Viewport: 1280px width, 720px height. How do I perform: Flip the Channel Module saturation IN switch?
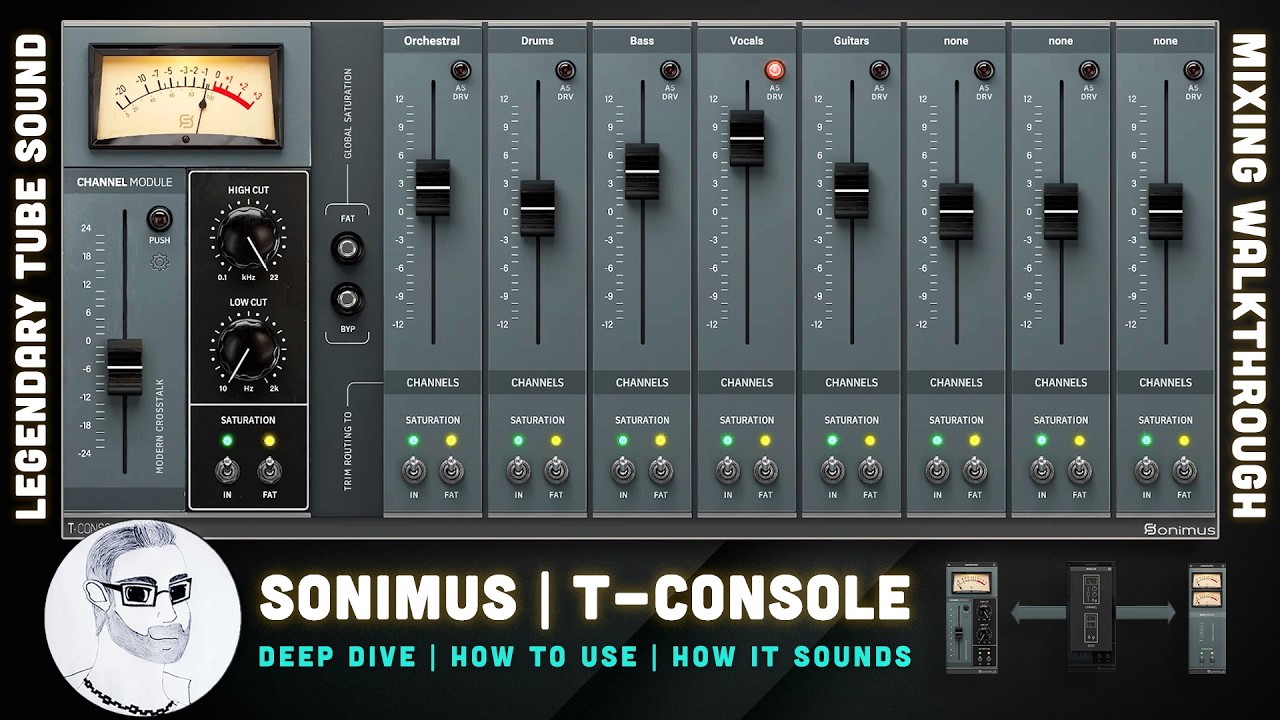click(227, 469)
